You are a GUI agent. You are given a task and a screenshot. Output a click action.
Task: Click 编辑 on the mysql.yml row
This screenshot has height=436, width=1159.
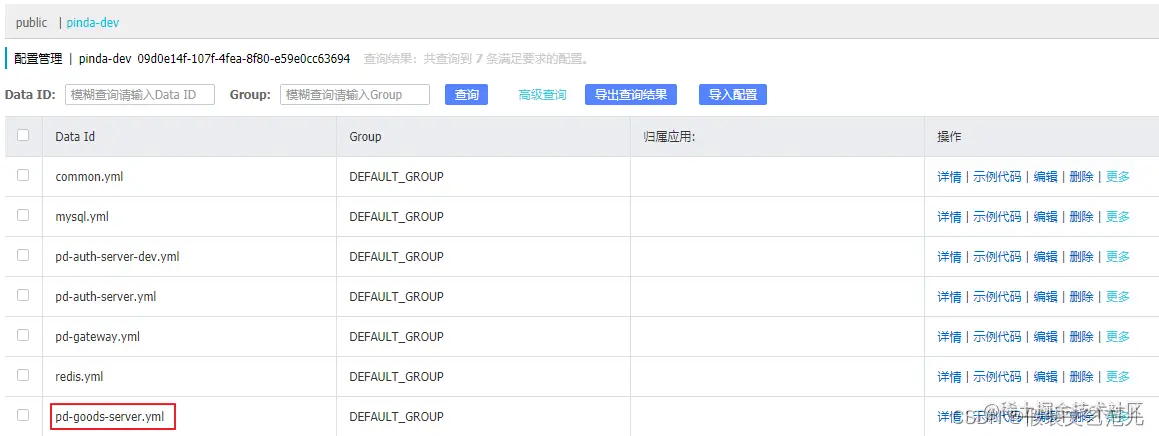(1045, 217)
